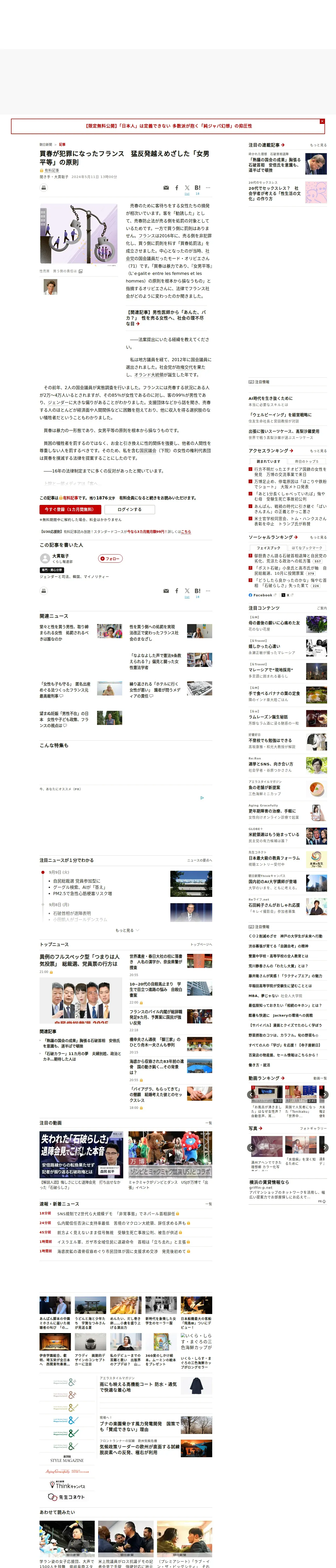Click もっと見る beside アクセスランキング
This screenshot has height=1568, width=336.
318,451
